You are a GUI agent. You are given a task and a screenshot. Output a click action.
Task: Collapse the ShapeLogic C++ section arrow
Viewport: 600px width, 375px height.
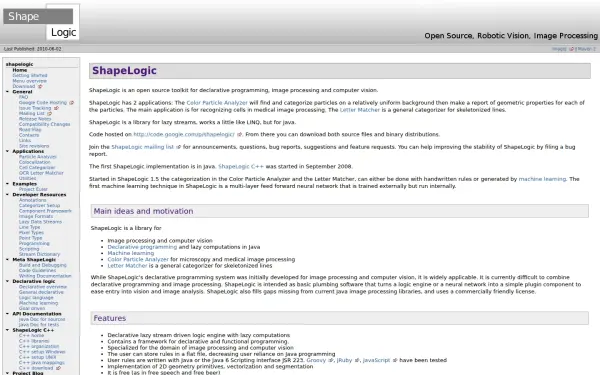click(x=7, y=330)
